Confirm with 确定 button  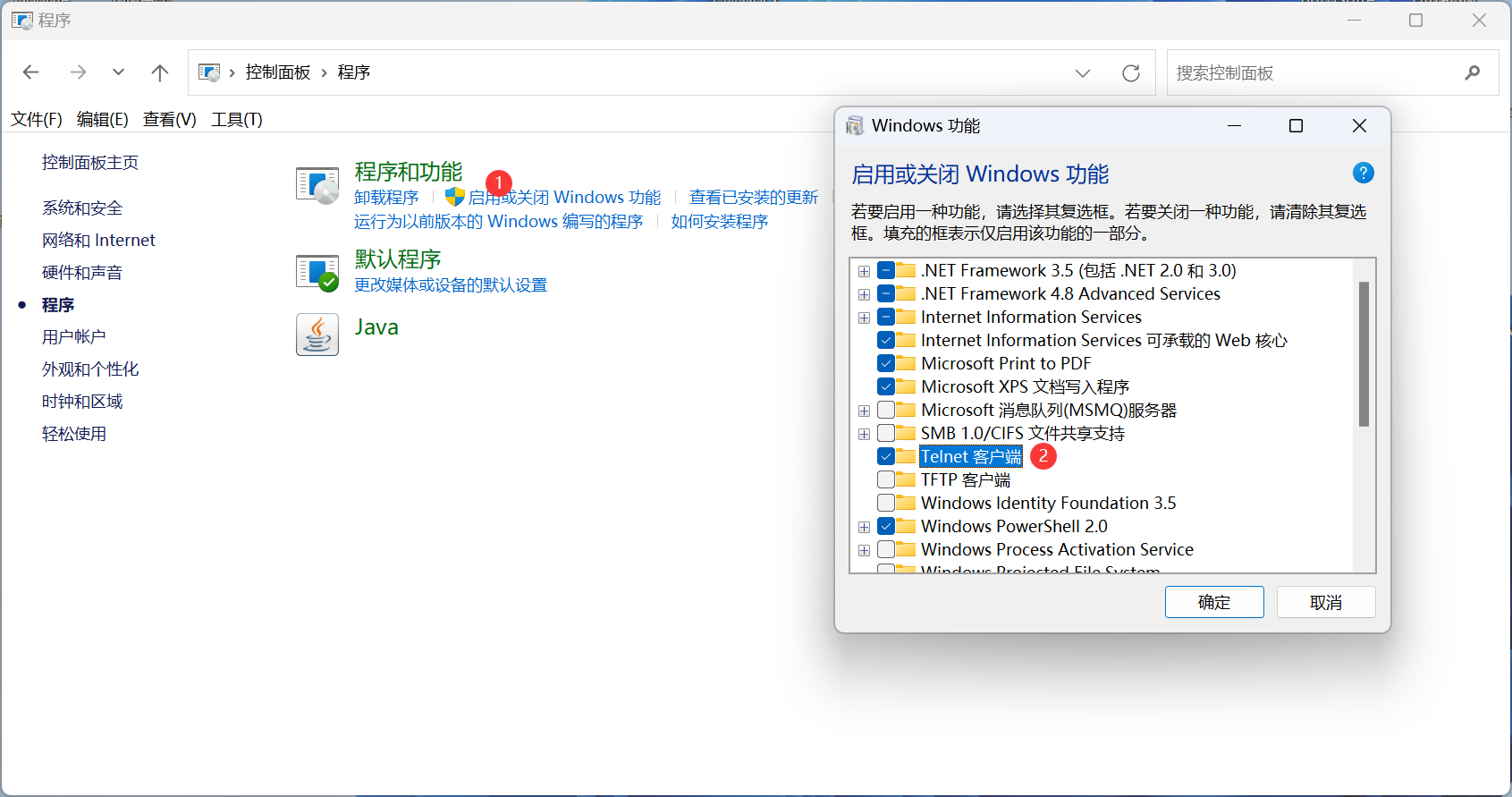1214,602
